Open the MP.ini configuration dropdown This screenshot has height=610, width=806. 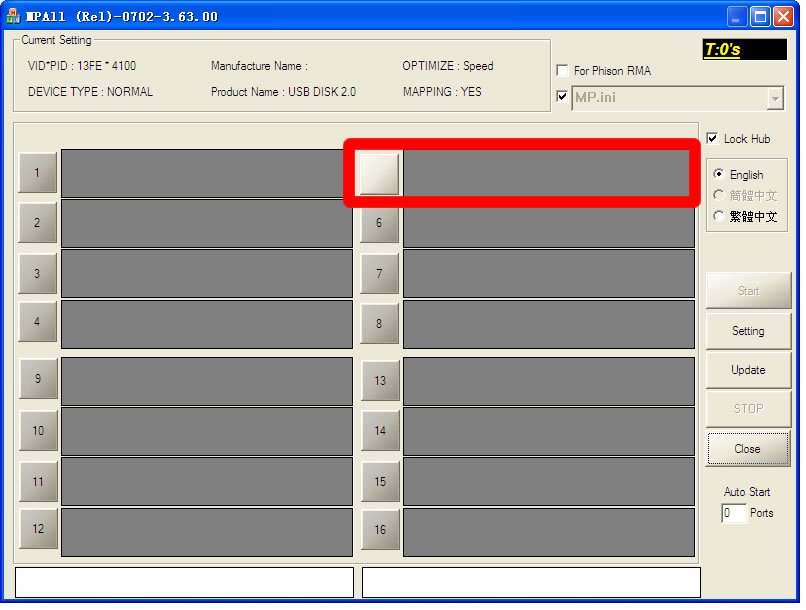(775, 98)
